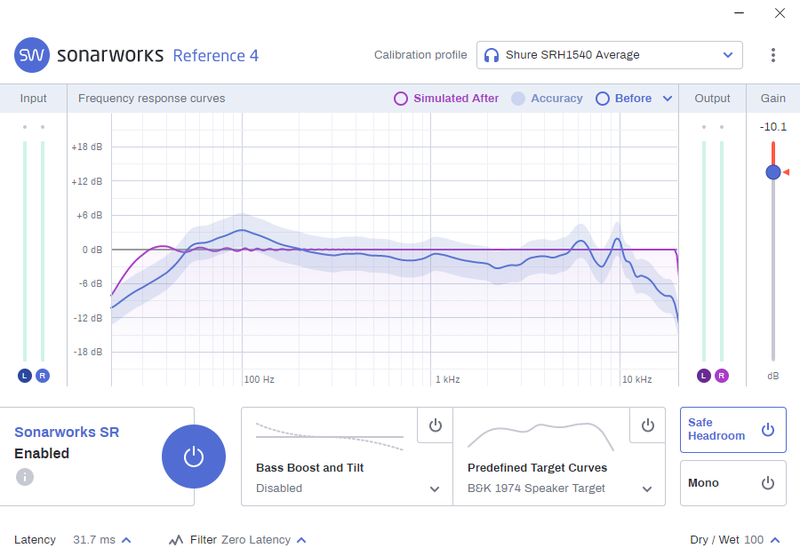This screenshot has height=548, width=800.
Task: Click the Dry / Wet 100 value
Action: coord(754,540)
